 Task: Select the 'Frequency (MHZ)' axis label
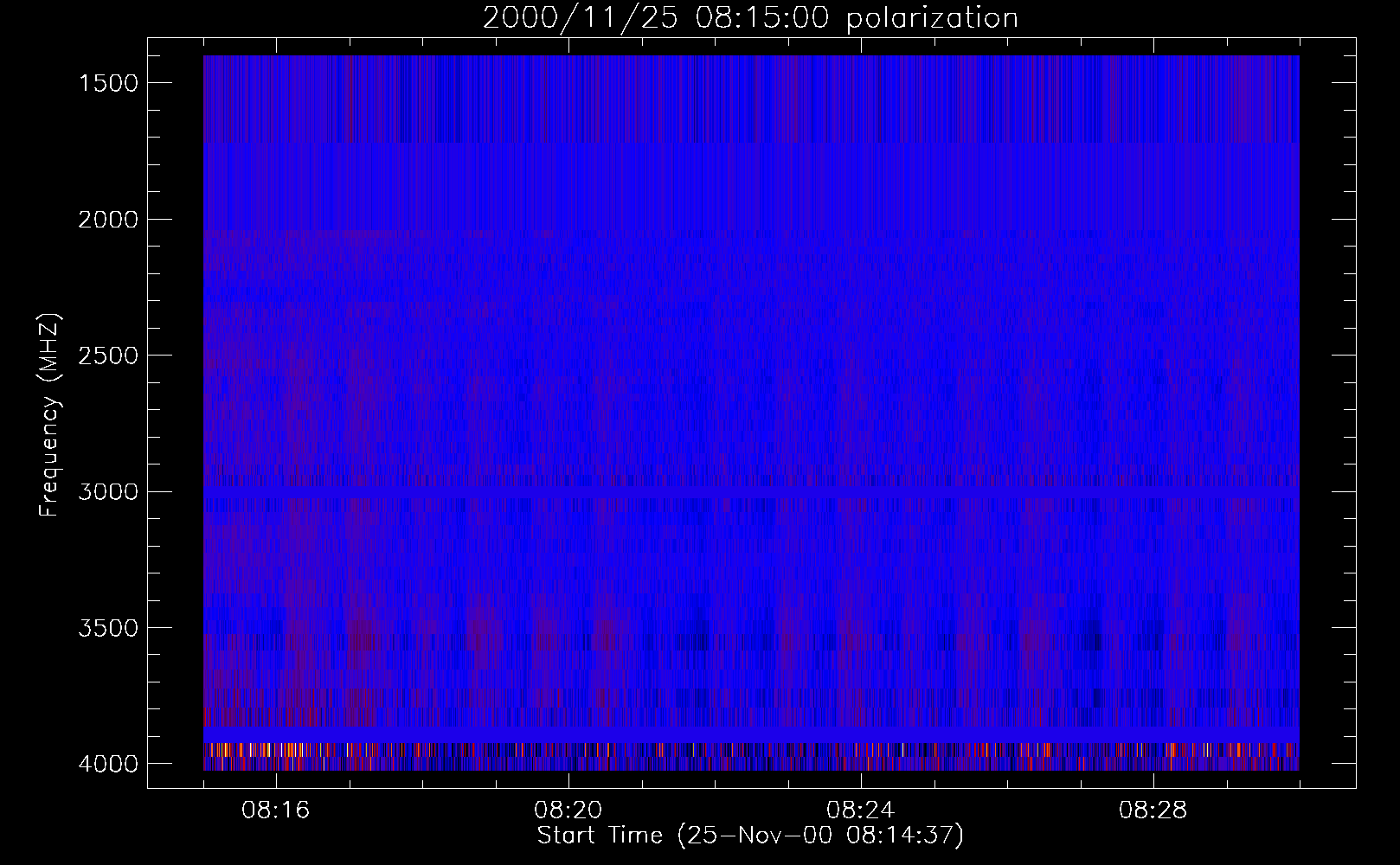click(49, 415)
